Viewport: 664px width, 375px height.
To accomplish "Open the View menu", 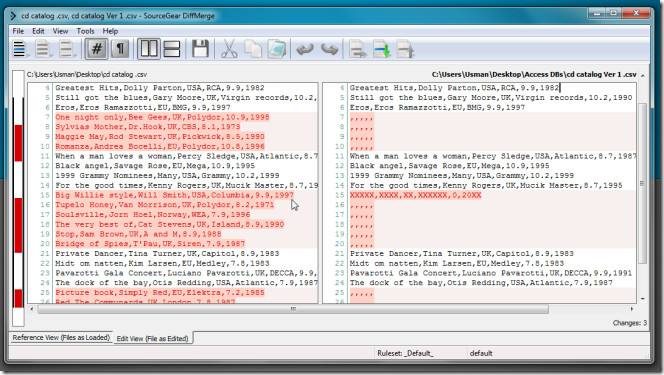I will 60,31.
